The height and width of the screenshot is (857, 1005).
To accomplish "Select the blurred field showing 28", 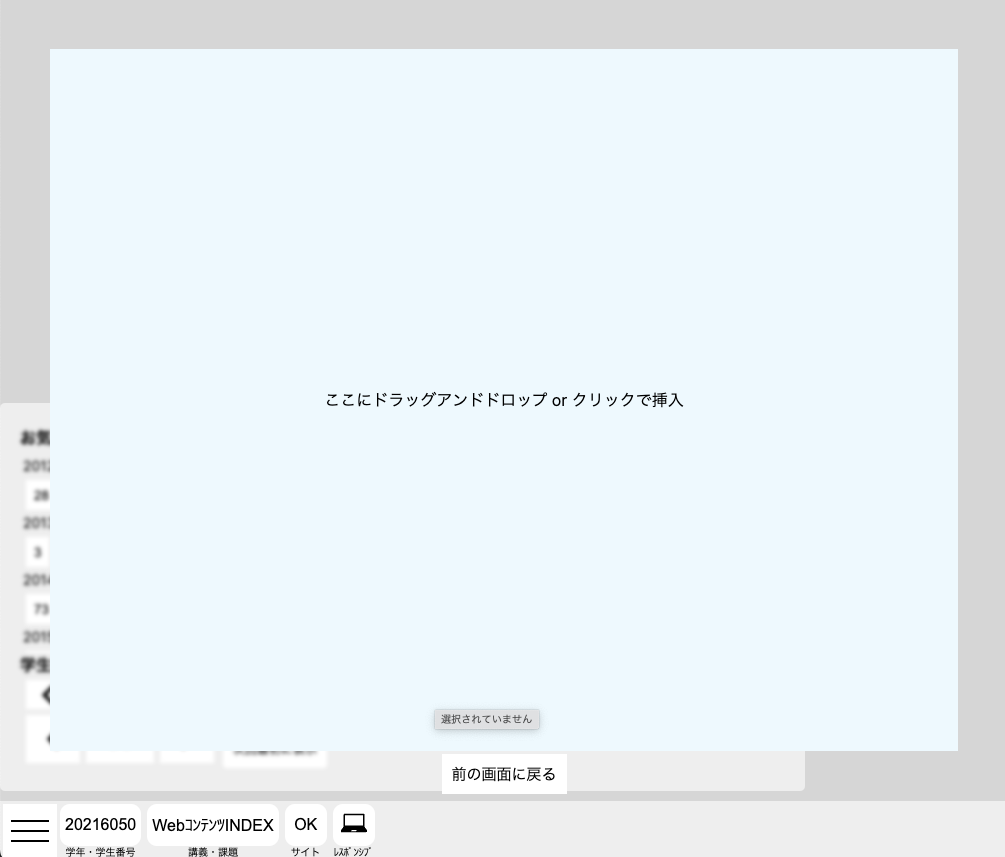I will click(39, 495).
